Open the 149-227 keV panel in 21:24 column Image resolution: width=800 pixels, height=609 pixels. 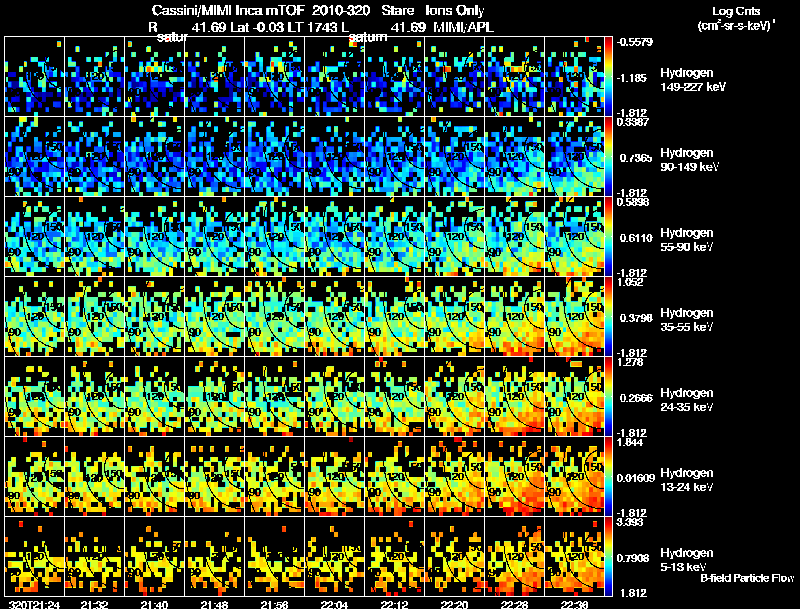click(x=35, y=77)
